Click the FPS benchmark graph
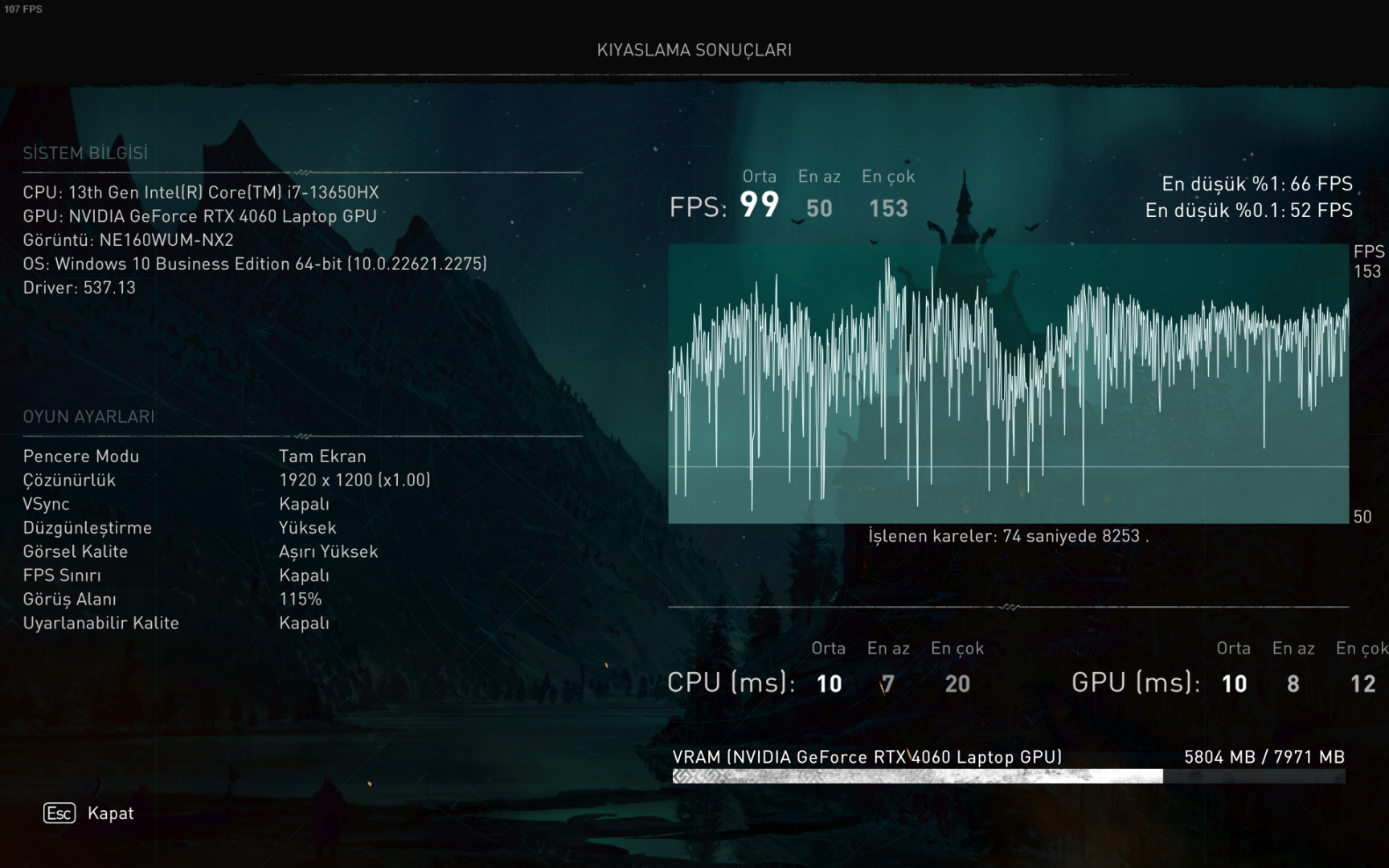The width and height of the screenshot is (1389, 868). click(x=1009, y=384)
